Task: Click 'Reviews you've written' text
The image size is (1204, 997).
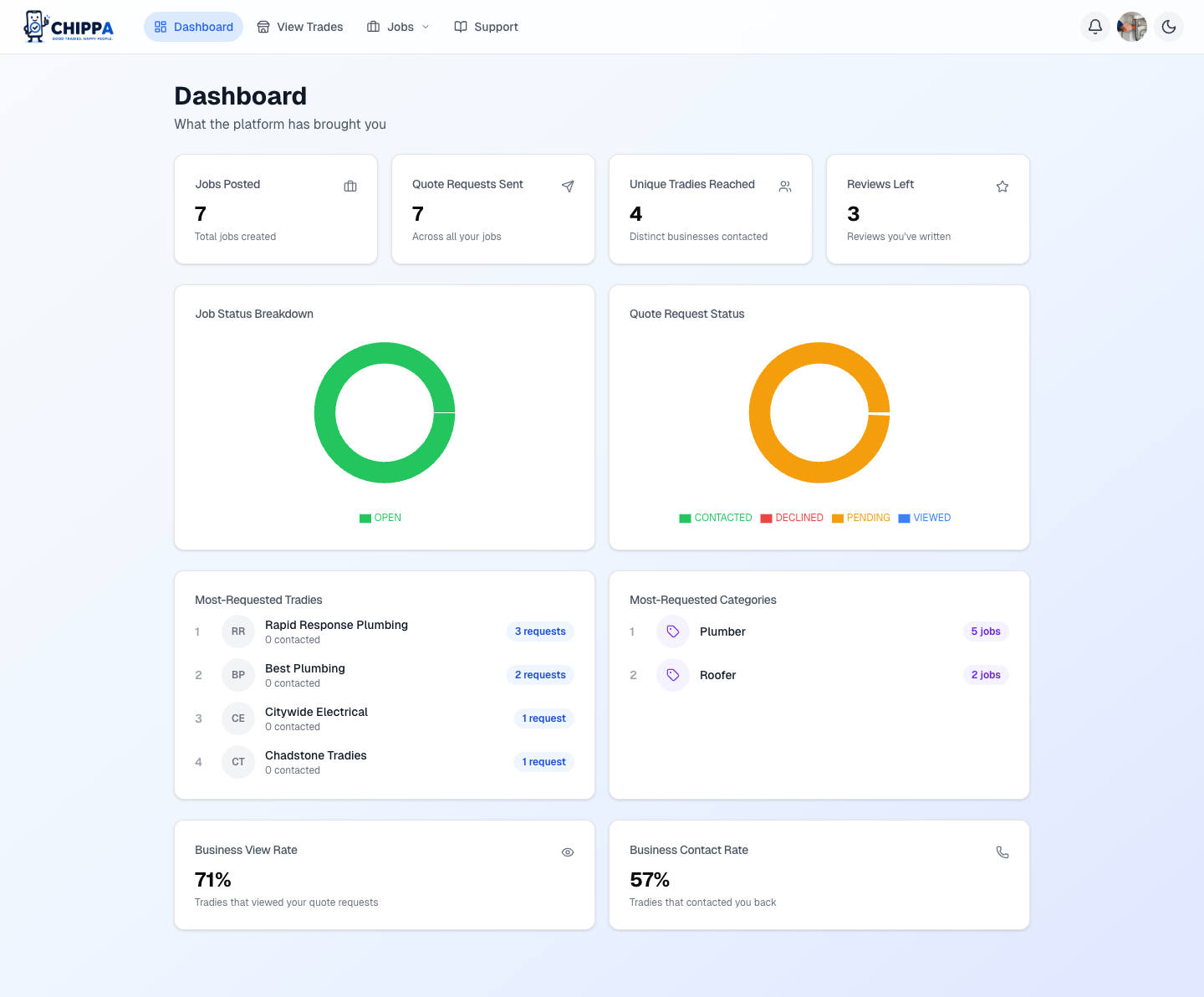Action: [x=899, y=237]
